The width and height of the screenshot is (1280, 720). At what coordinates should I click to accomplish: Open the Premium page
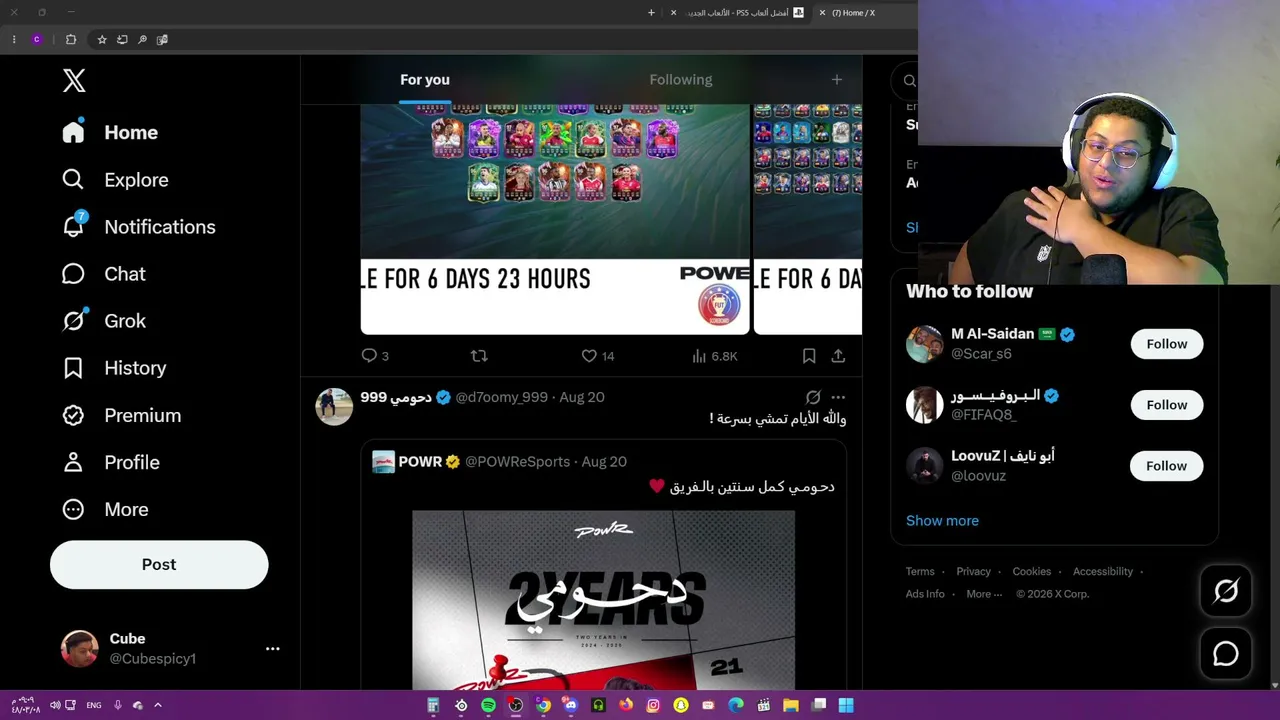point(121,415)
